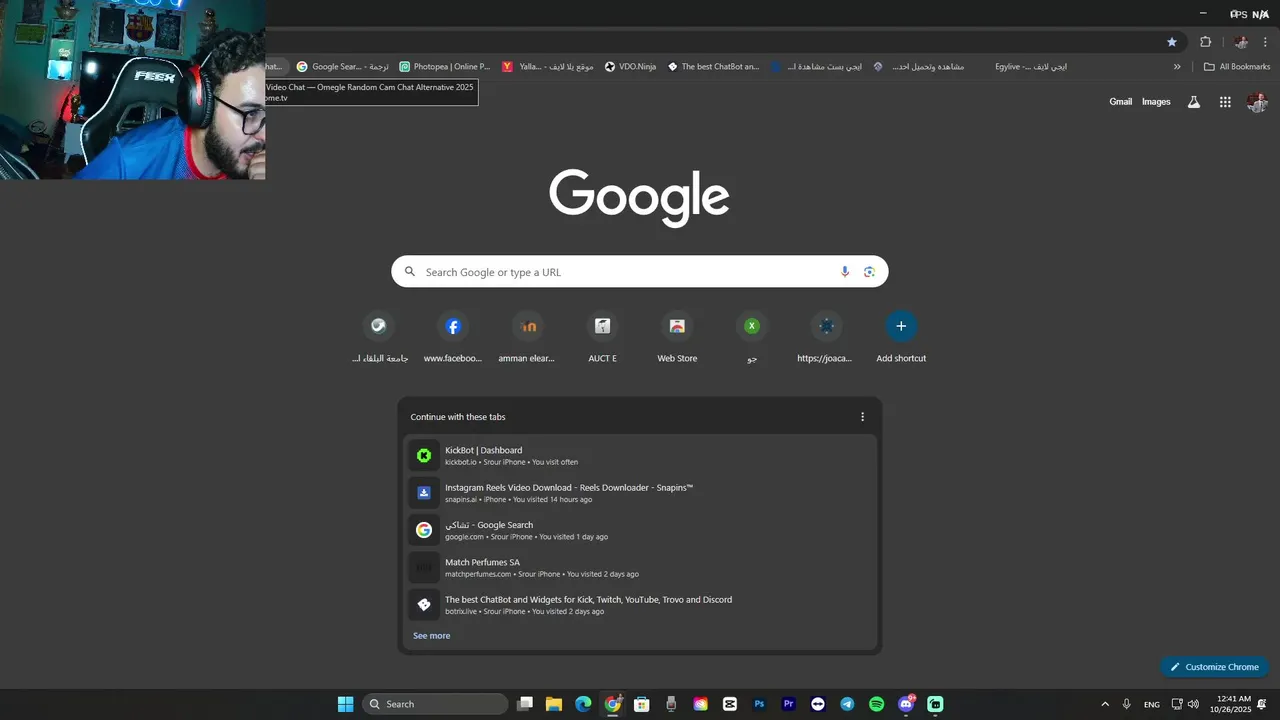1280x720 pixels.
Task: Open the notifications bell icon
Action: (x=1263, y=704)
